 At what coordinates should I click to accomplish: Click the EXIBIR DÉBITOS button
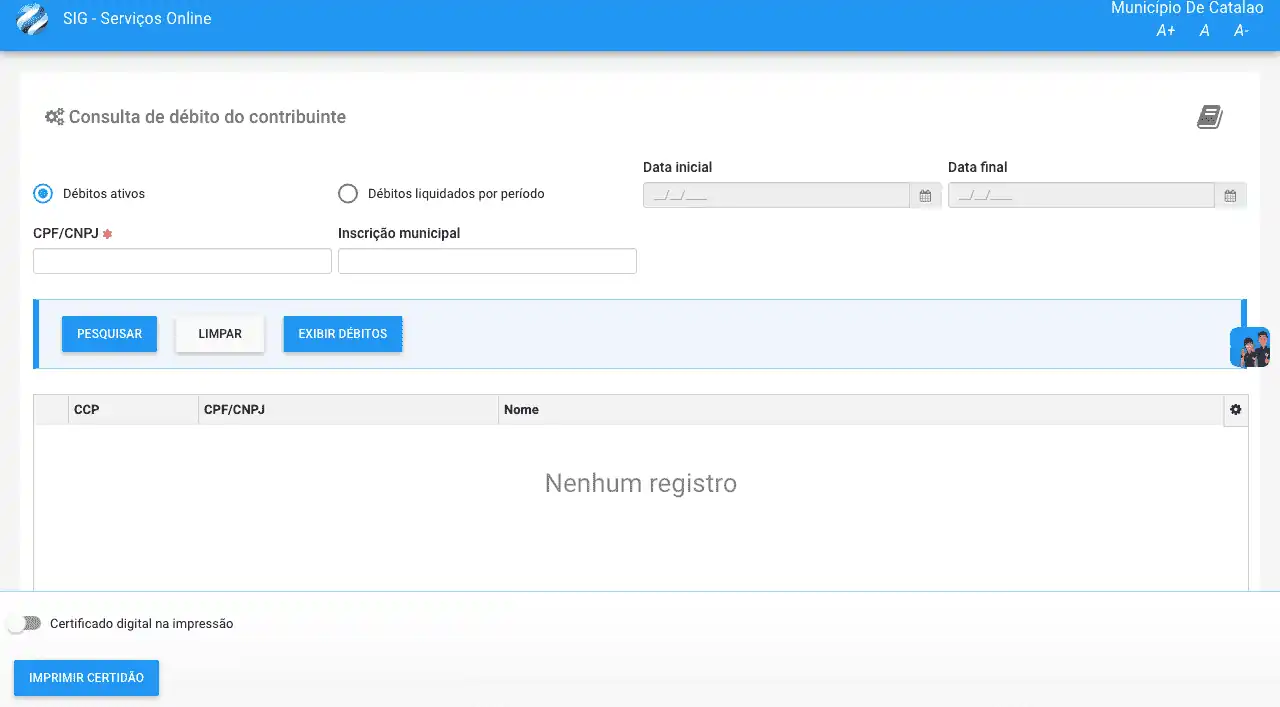point(342,334)
